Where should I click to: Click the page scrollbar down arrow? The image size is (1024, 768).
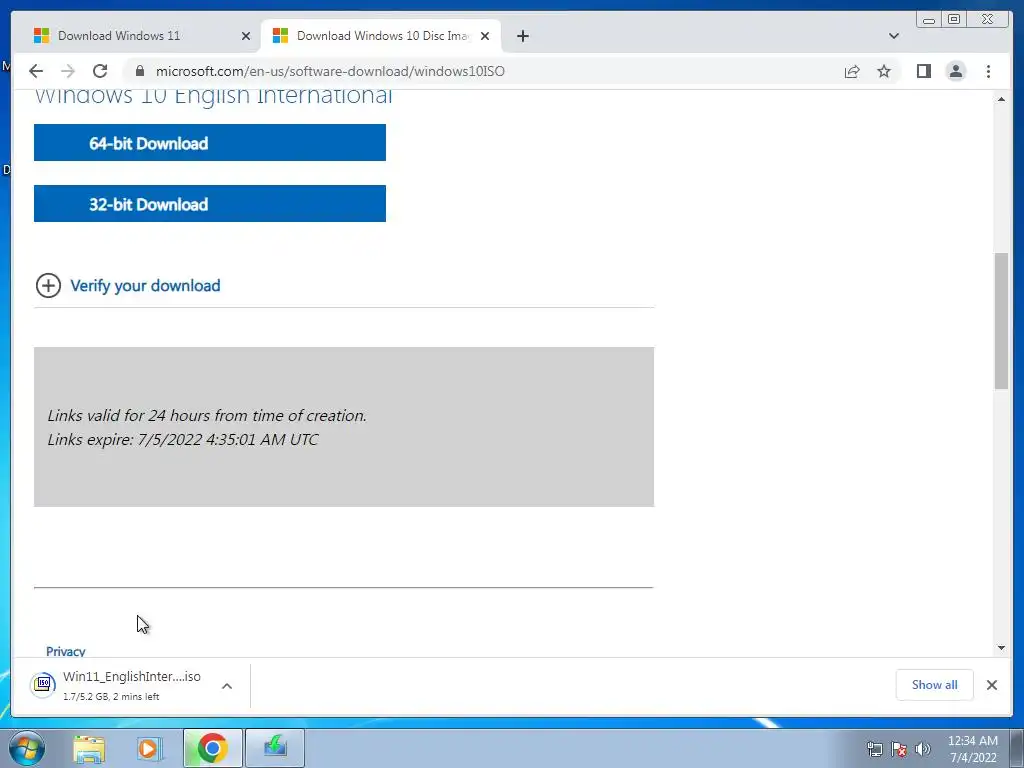click(x=1001, y=648)
